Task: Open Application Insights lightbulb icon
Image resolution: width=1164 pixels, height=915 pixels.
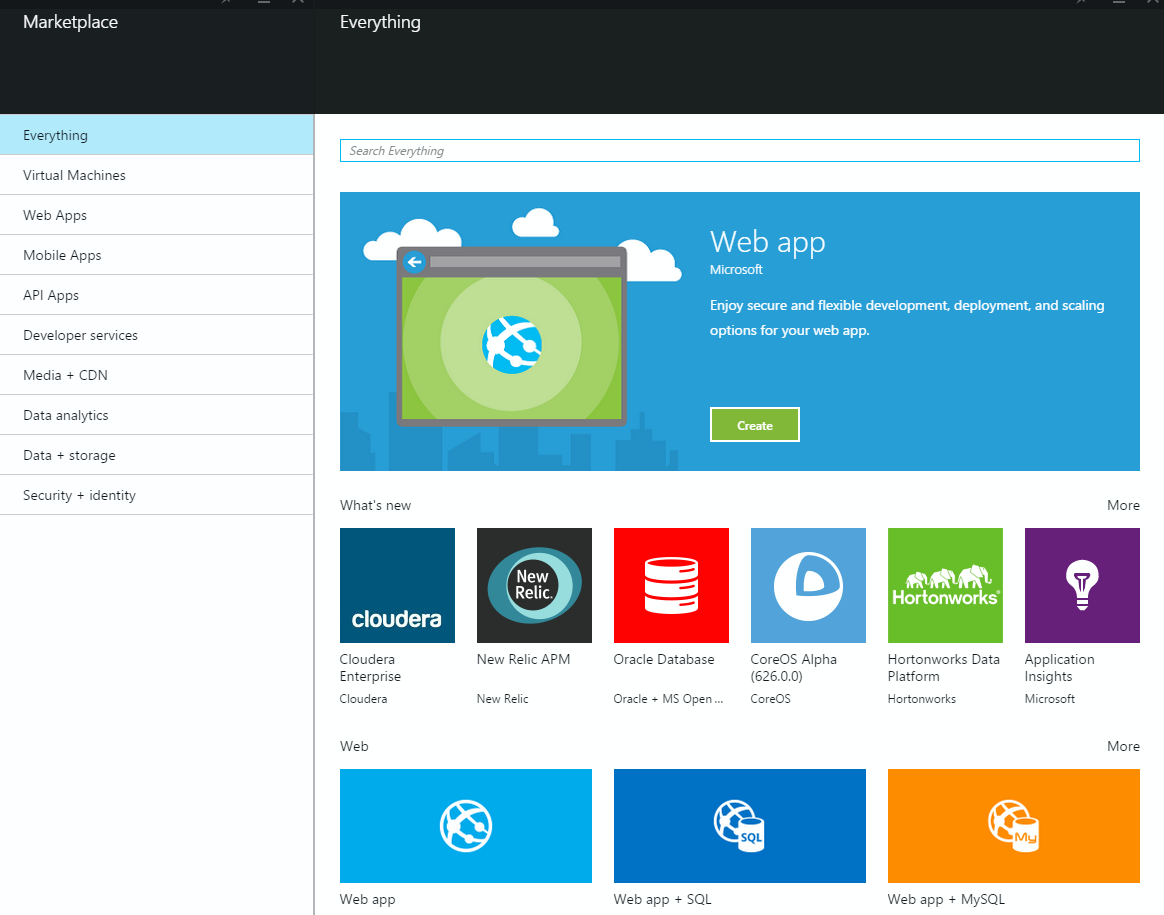Action: (x=1082, y=585)
